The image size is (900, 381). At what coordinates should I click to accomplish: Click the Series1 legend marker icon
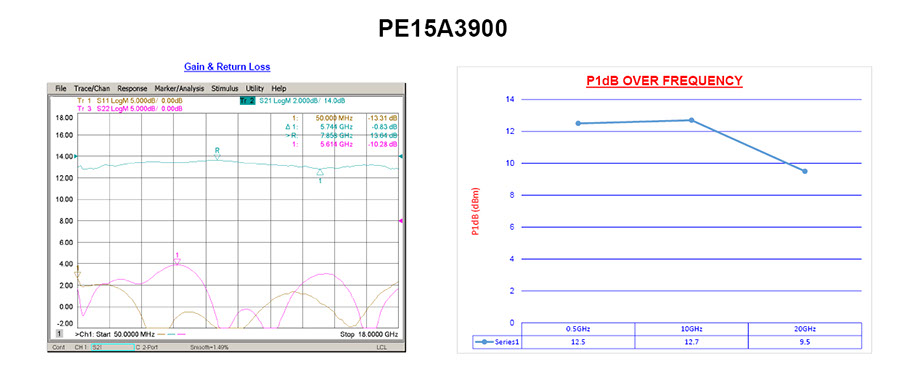(x=486, y=342)
